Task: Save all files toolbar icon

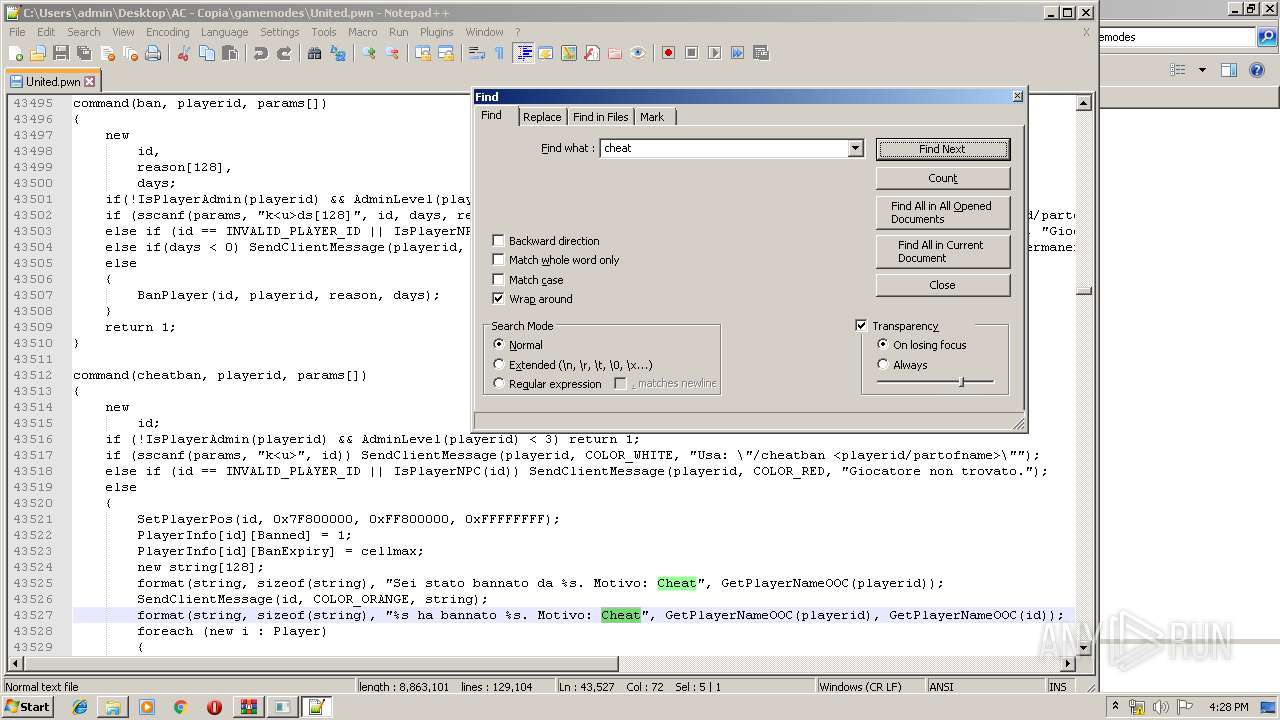Action: pos(84,53)
